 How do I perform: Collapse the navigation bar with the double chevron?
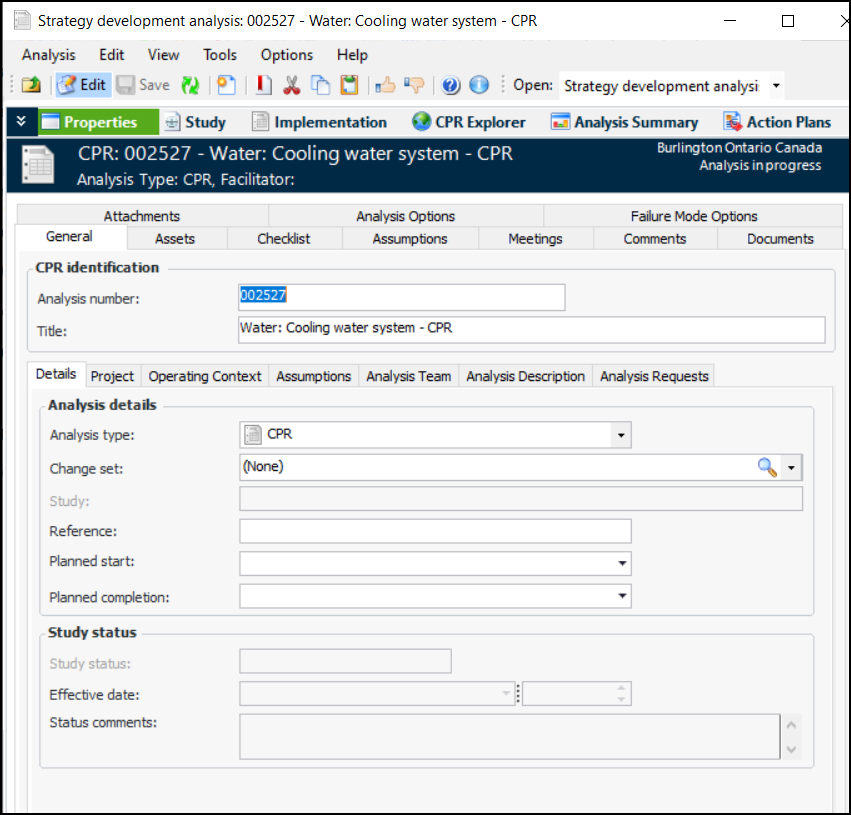click(21, 122)
